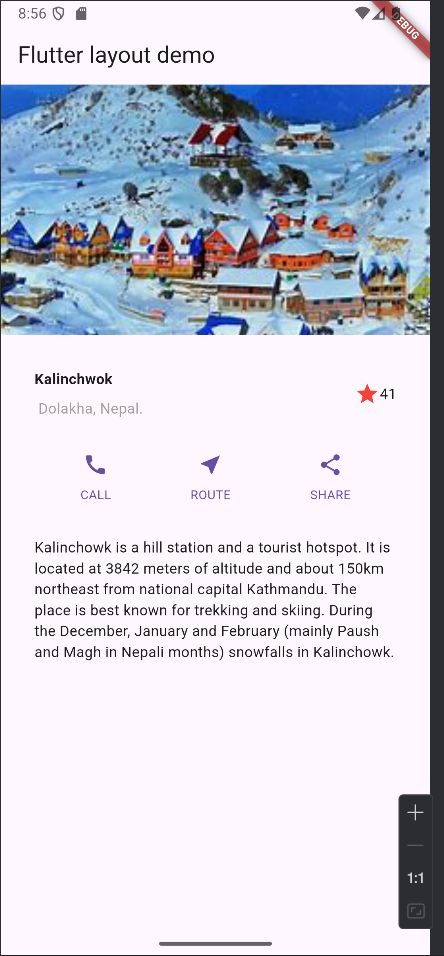The image size is (444, 956).
Task: Click the SHARE label
Action: pyautogui.click(x=330, y=494)
